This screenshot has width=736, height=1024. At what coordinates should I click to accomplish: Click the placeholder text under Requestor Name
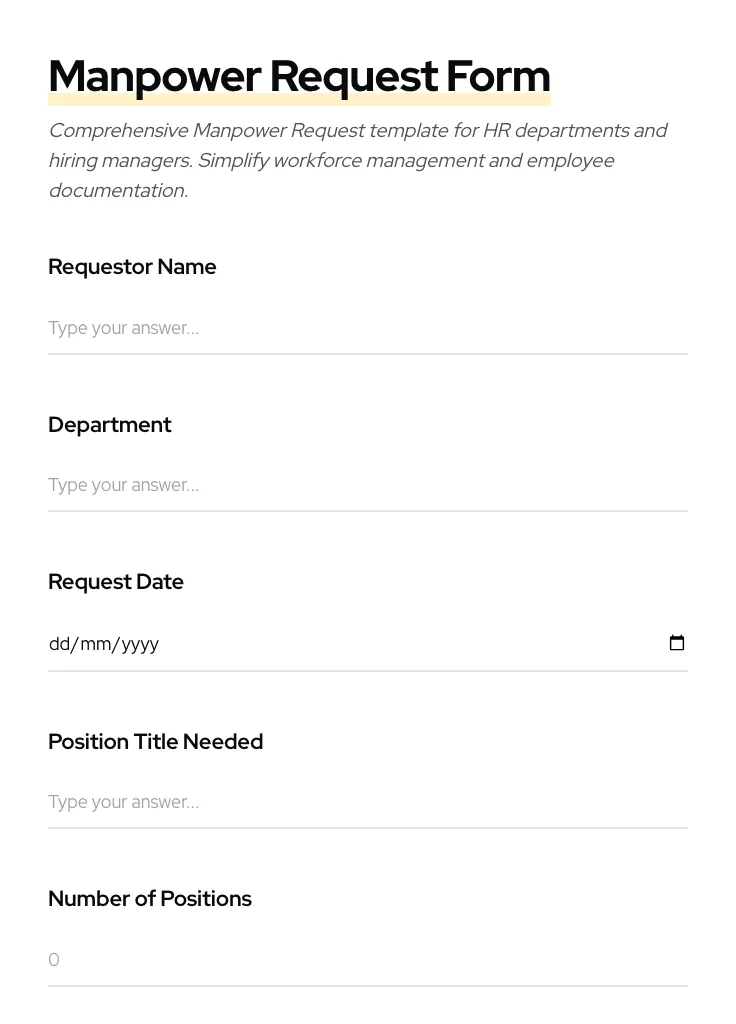(123, 328)
